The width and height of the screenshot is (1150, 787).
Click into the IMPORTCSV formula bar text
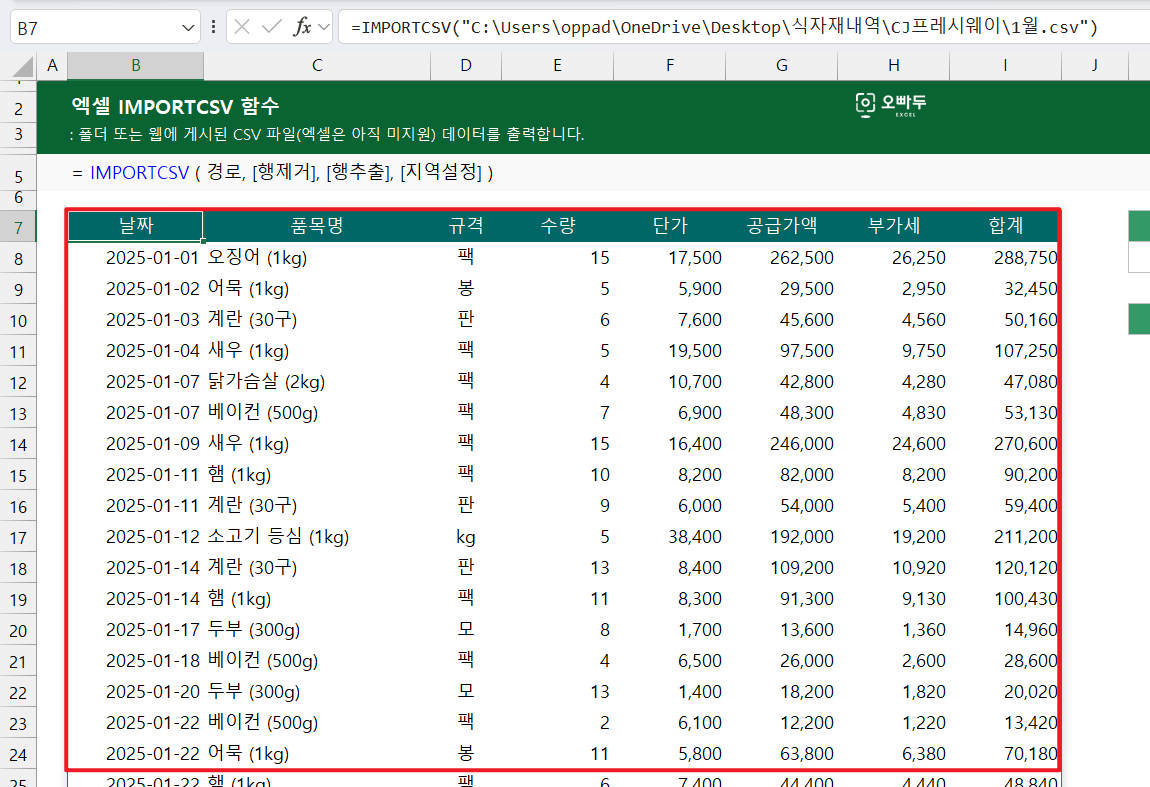(725, 27)
